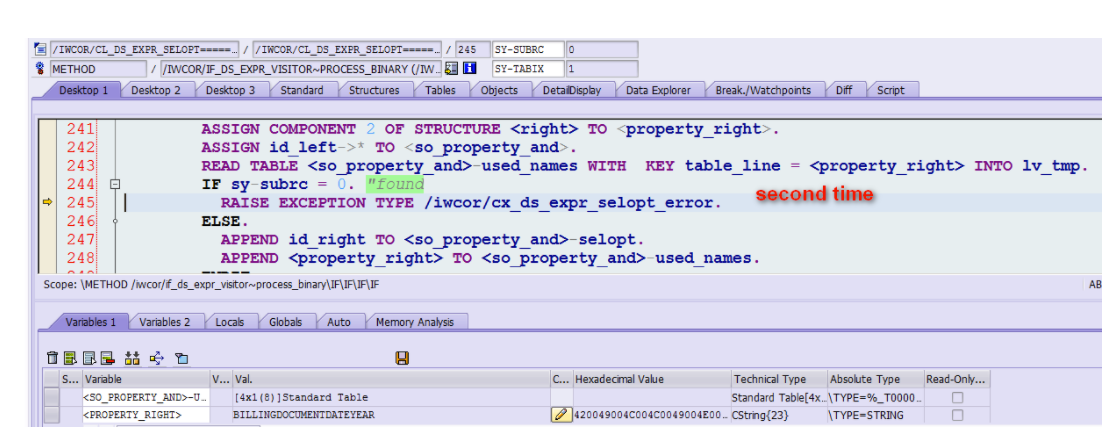The image size is (1114, 440).
Task: Click the Technical Type column header
Action: [x=779, y=380]
